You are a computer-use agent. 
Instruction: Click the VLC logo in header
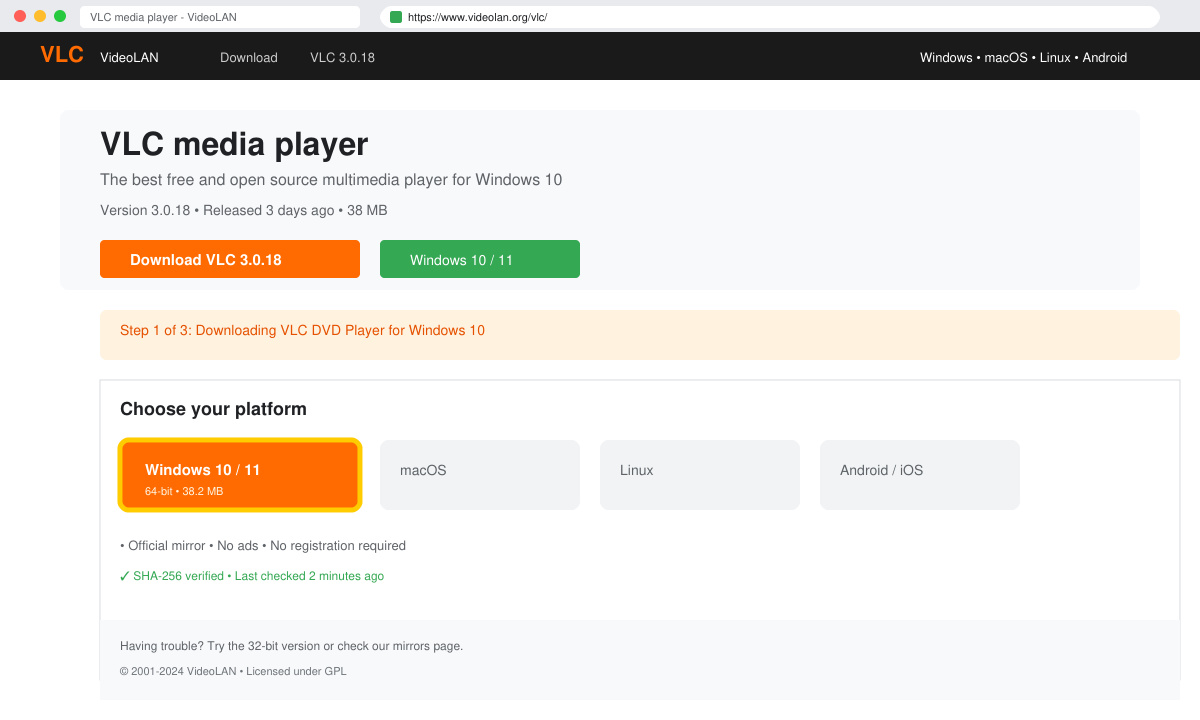(62, 55)
